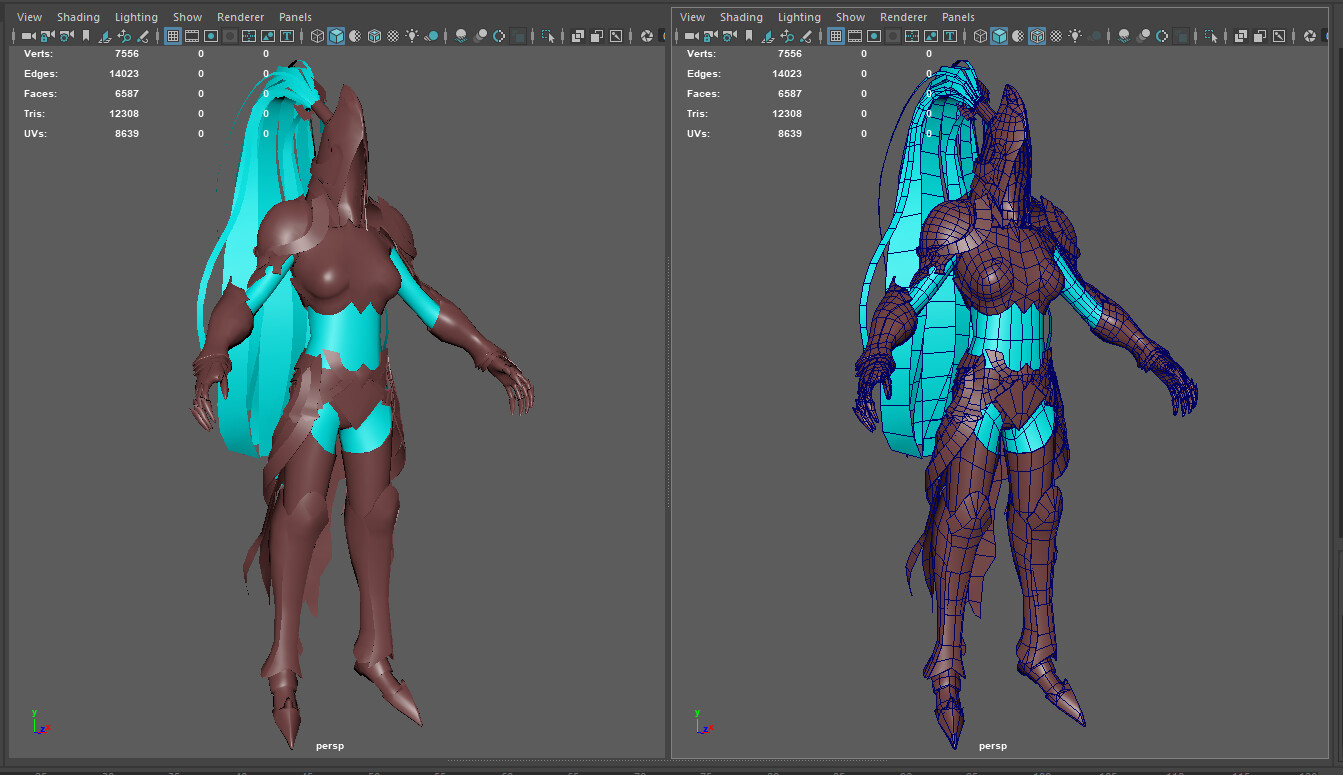Toggle Wireframe on Shaded in left viewport
1343x775 pixels.
(374, 36)
